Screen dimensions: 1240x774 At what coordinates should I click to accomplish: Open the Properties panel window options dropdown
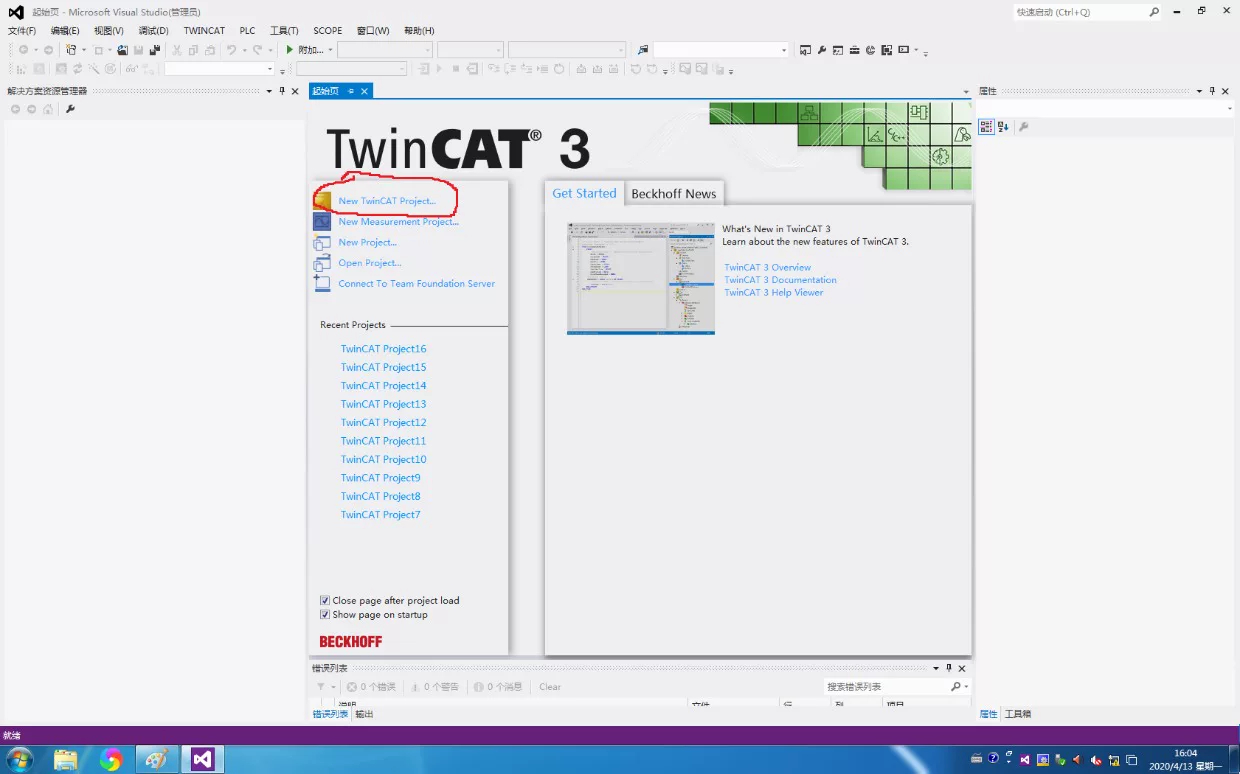pos(1199,91)
